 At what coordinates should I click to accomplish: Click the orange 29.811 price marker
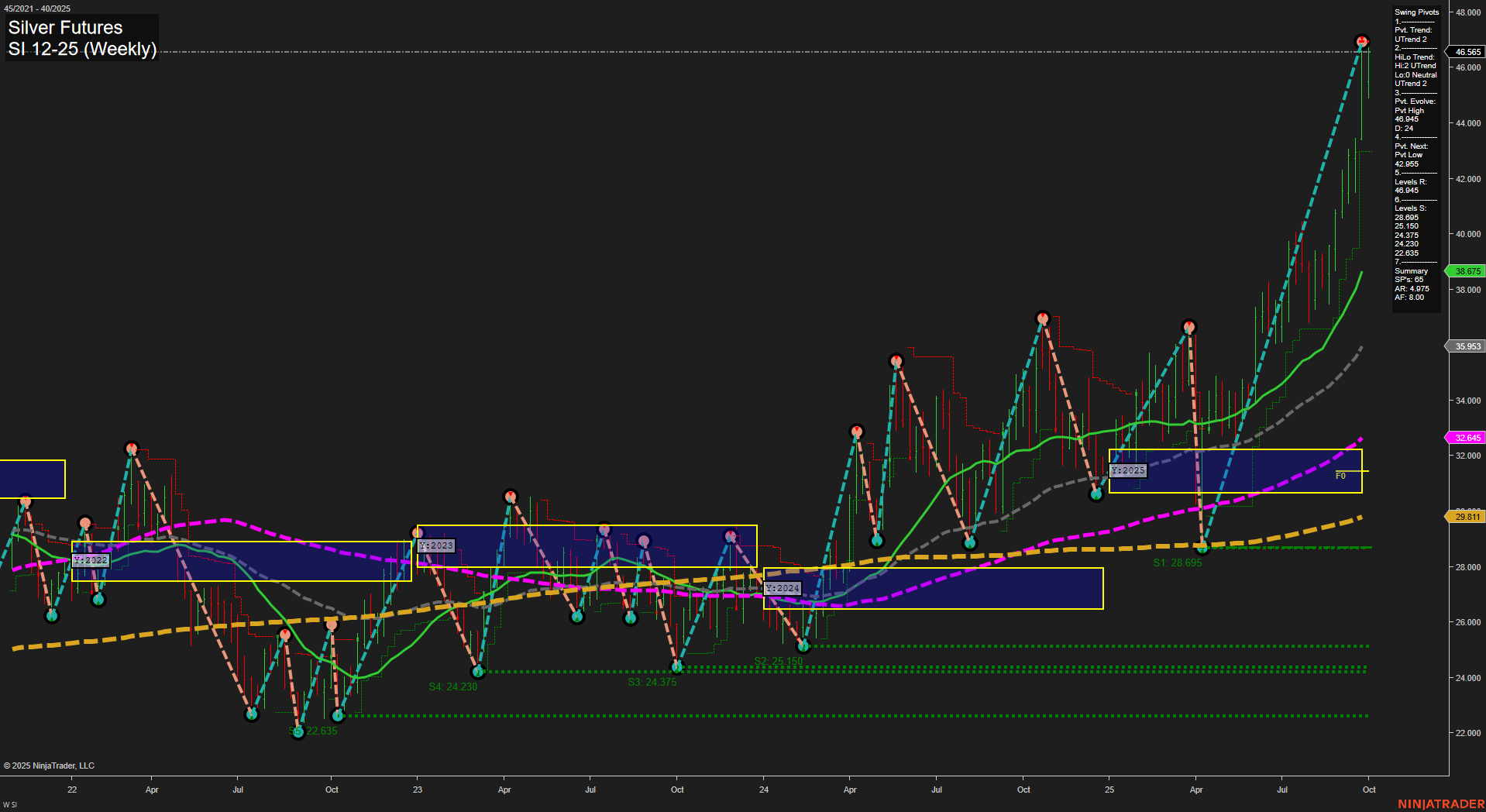(x=1465, y=515)
